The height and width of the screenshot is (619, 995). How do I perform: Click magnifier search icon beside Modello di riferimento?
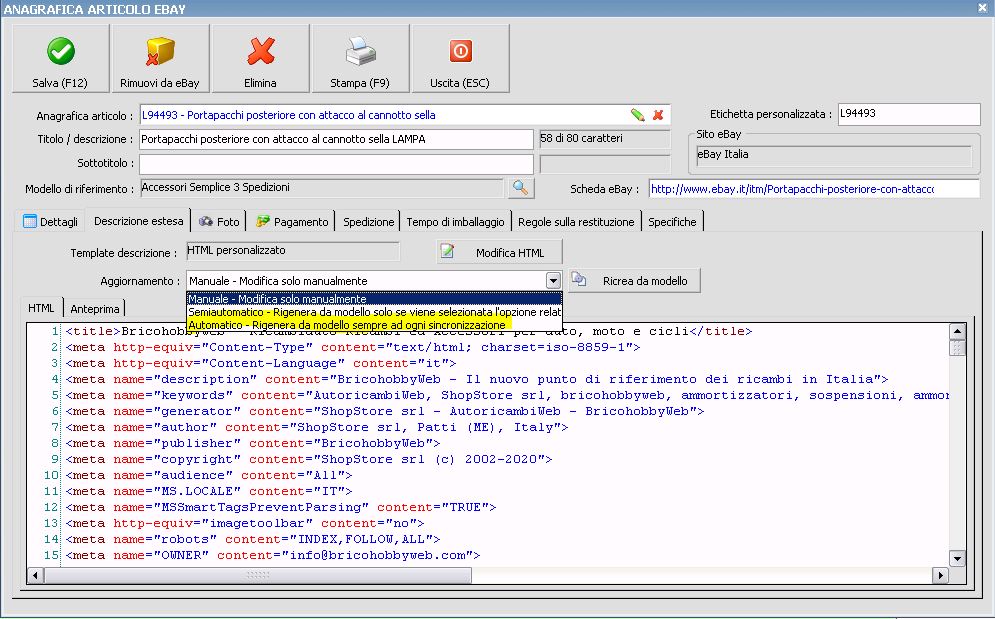[x=521, y=187]
